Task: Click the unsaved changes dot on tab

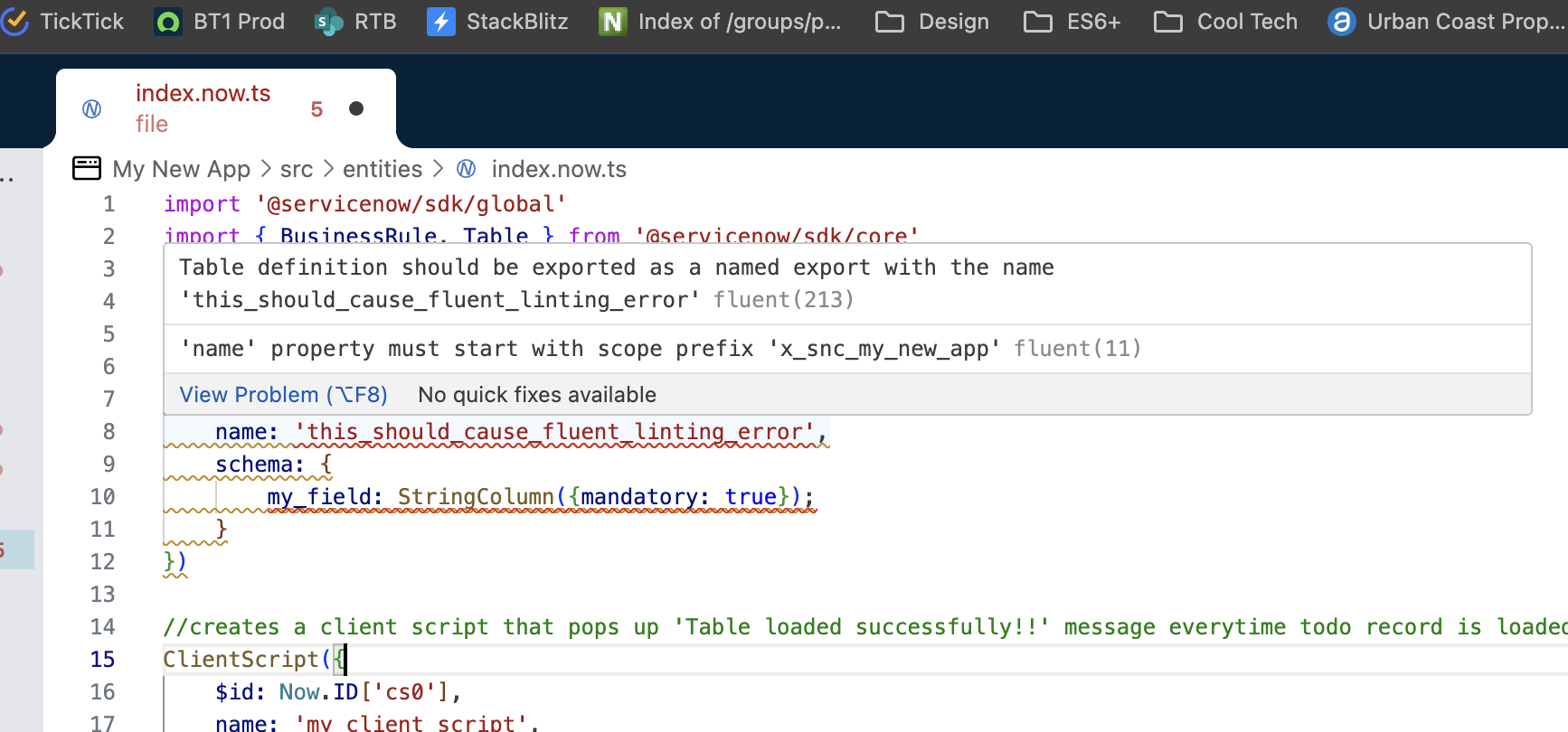Action: pos(356,109)
